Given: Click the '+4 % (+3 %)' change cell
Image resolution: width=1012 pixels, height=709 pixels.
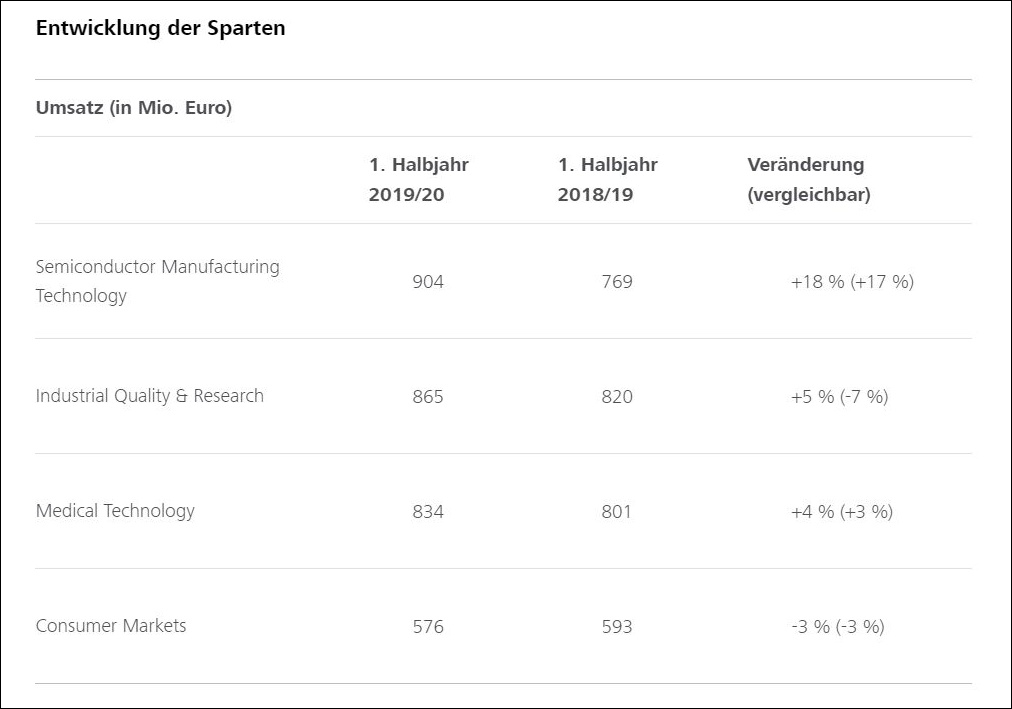Looking at the screenshot, I should point(841,512).
